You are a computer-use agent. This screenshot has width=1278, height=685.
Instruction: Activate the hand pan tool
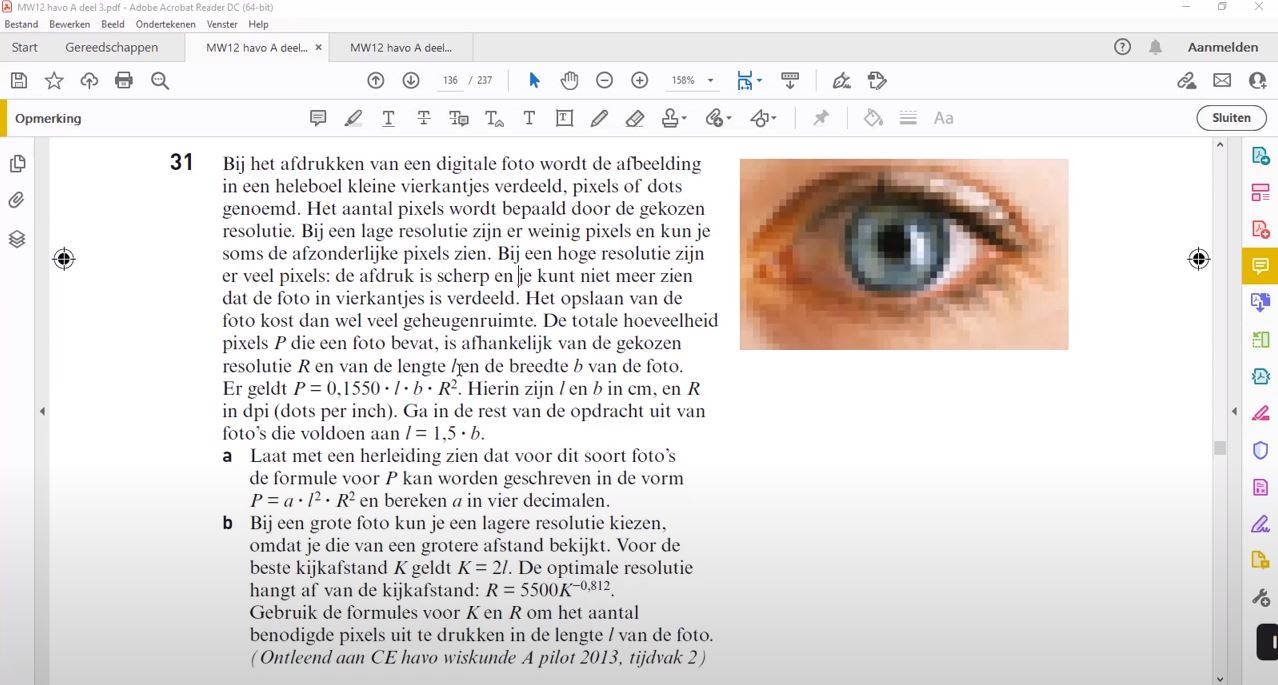click(569, 81)
